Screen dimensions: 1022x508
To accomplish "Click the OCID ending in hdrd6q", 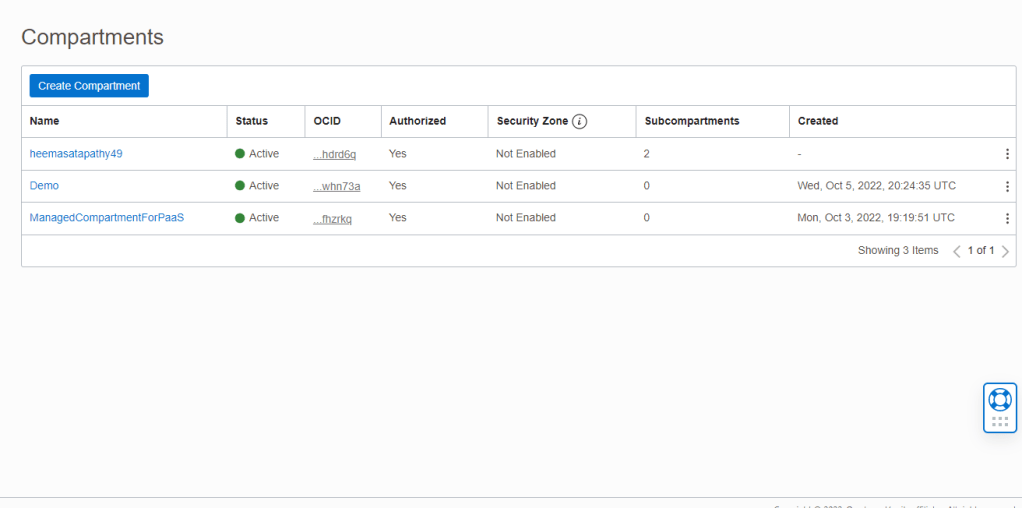I will point(334,154).
